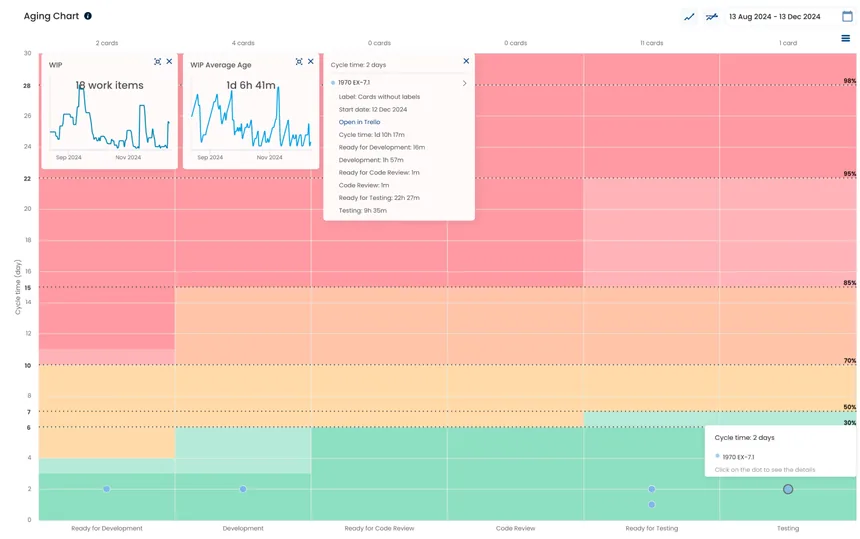Click the 'Ready for Testing' axis label
The image size is (860, 539).
pyautogui.click(x=652, y=529)
